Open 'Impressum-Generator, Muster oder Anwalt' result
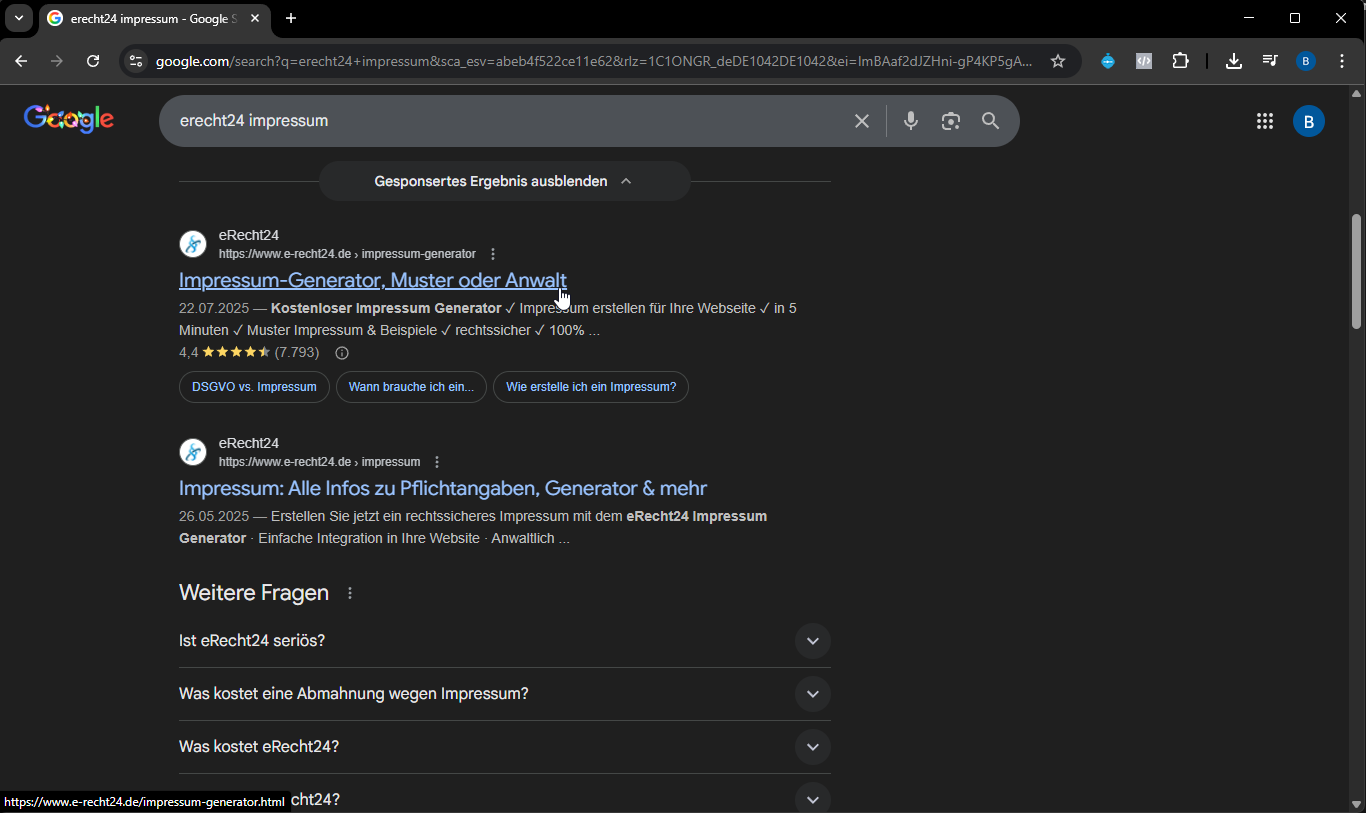Screen dimensions: 1366x813 pos(373,280)
